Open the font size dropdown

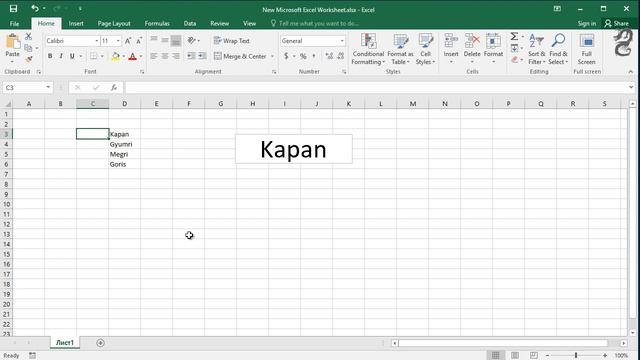(x=118, y=41)
